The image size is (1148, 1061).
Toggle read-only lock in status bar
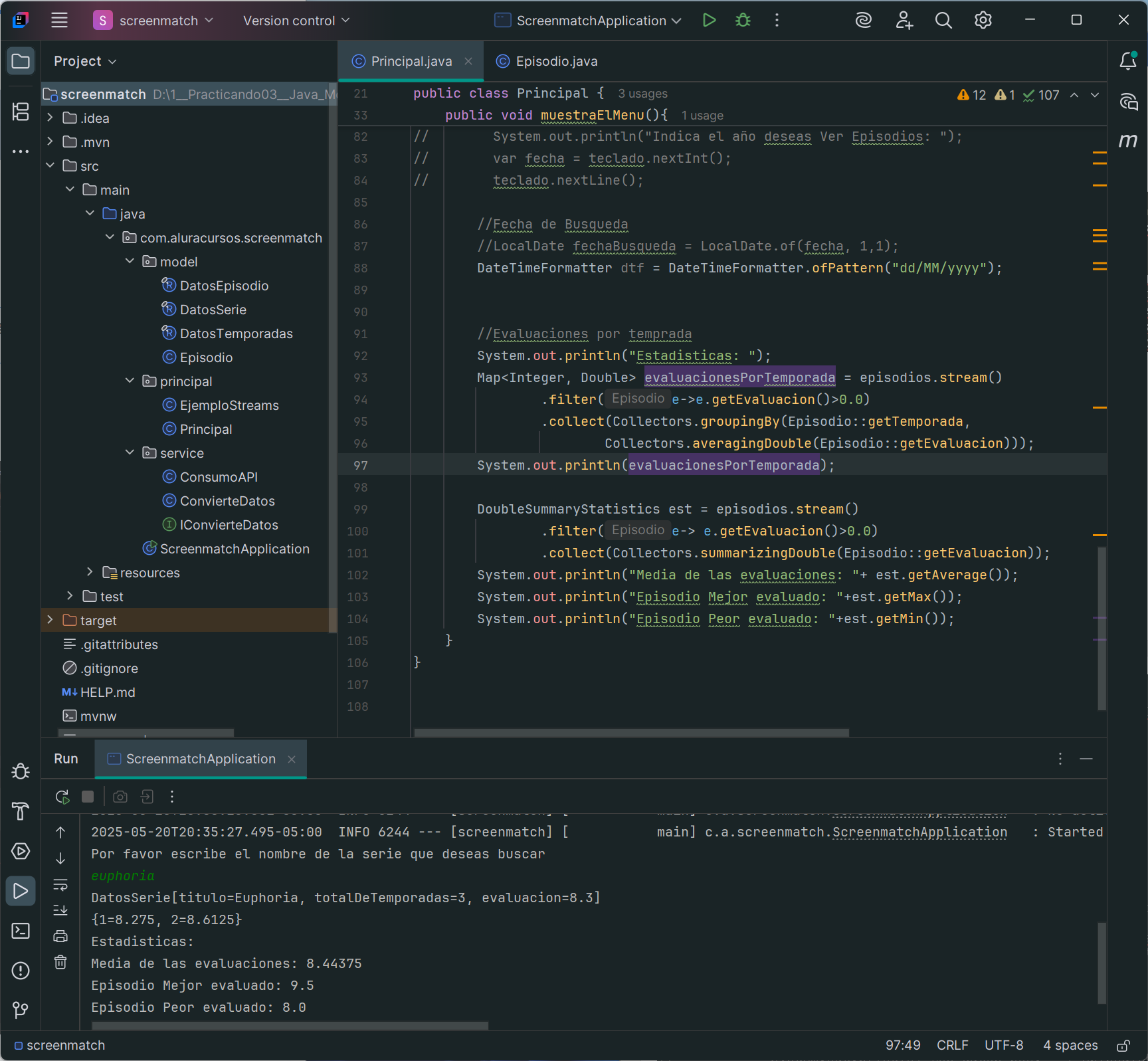tap(1123, 1046)
